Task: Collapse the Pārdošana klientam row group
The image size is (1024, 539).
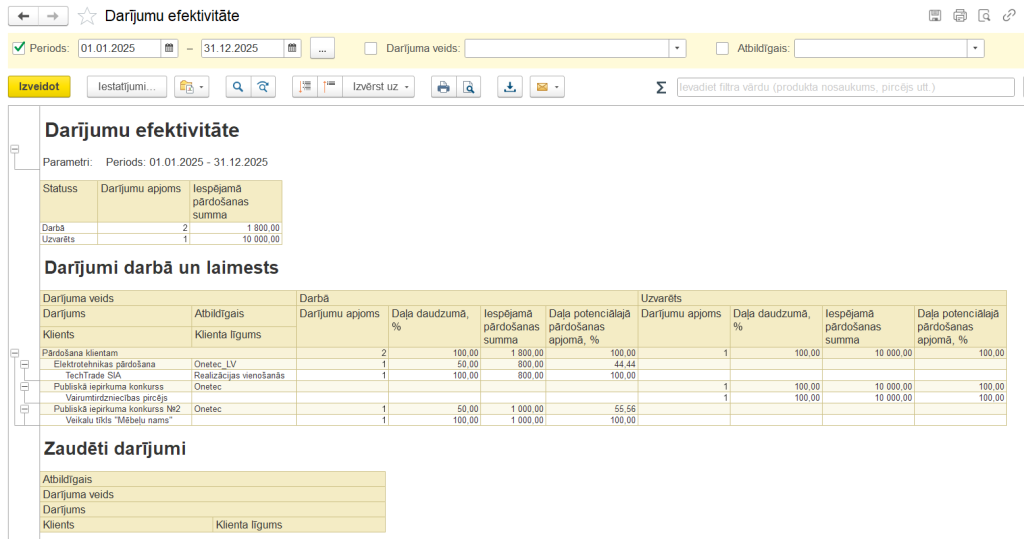Action: coord(14,353)
